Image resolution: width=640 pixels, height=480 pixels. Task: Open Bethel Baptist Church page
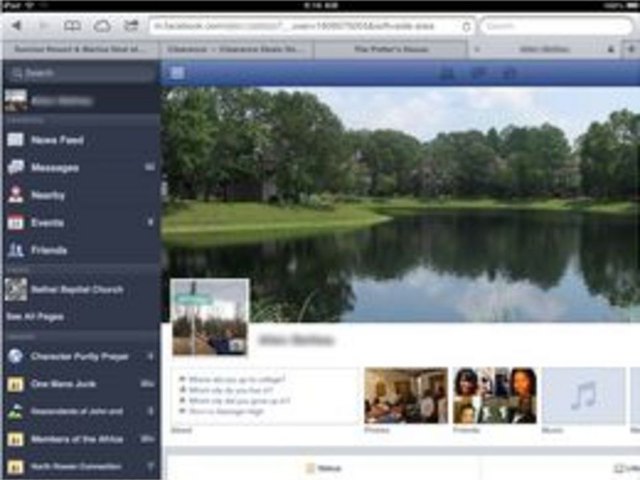point(81,289)
